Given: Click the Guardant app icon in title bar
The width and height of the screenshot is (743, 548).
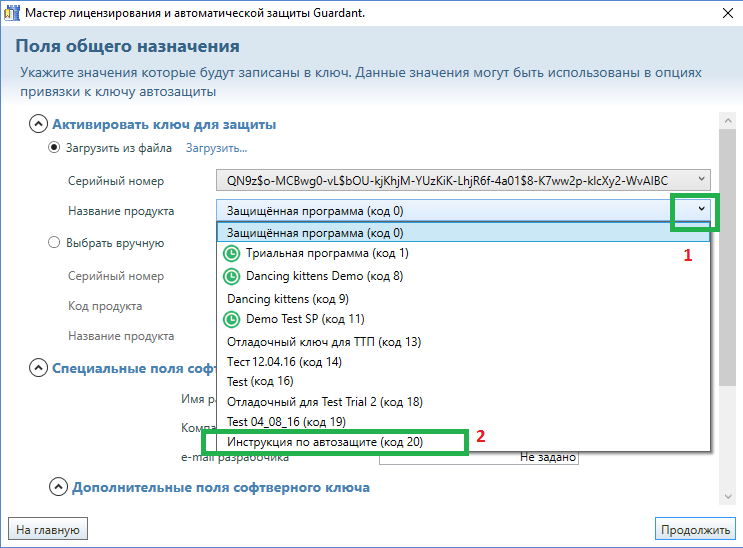Looking at the screenshot, I should coord(13,14).
